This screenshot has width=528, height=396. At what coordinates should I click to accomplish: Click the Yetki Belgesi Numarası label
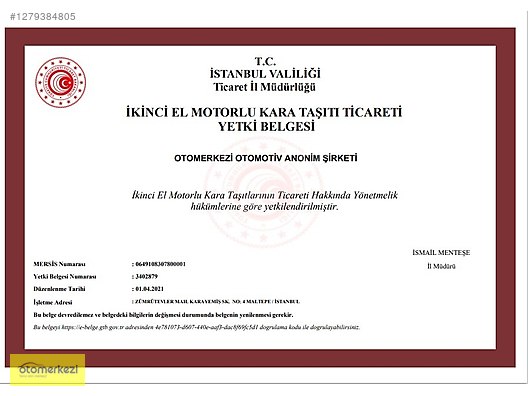tap(65, 276)
